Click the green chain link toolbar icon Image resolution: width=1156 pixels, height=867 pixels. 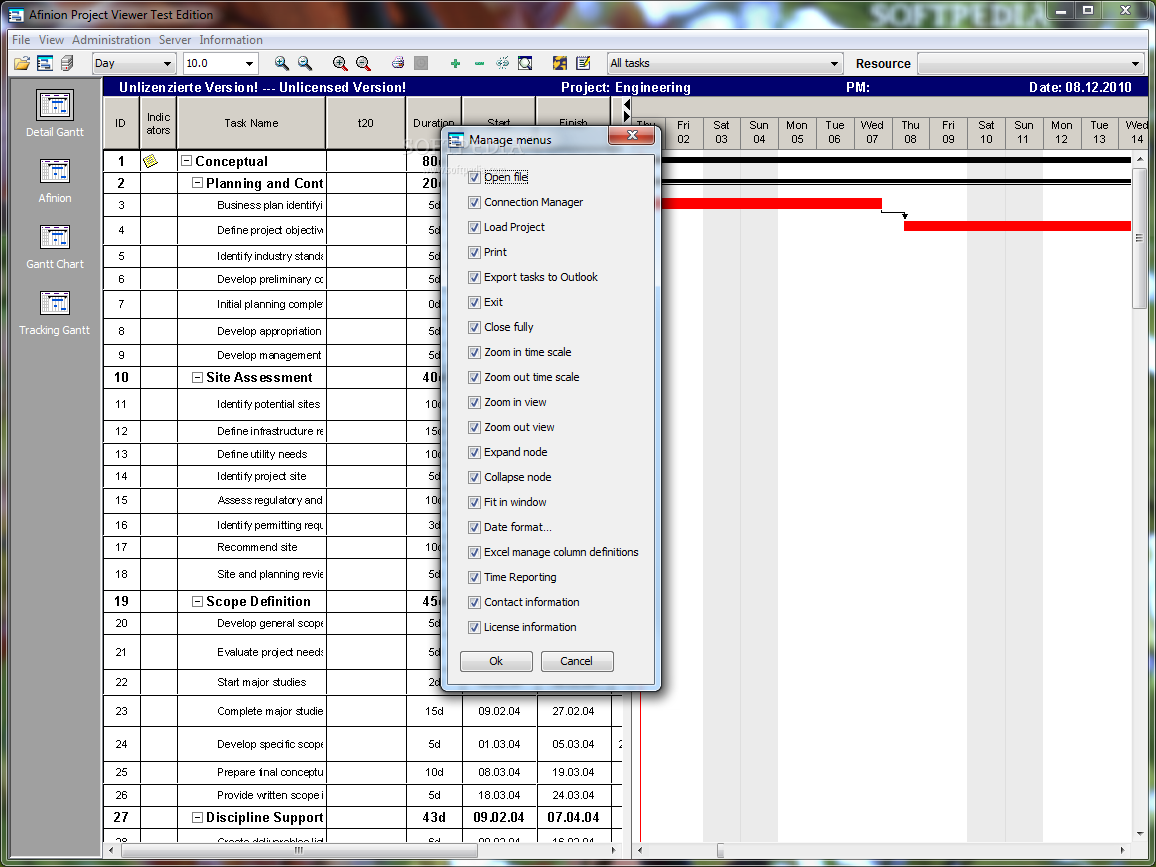(502, 63)
